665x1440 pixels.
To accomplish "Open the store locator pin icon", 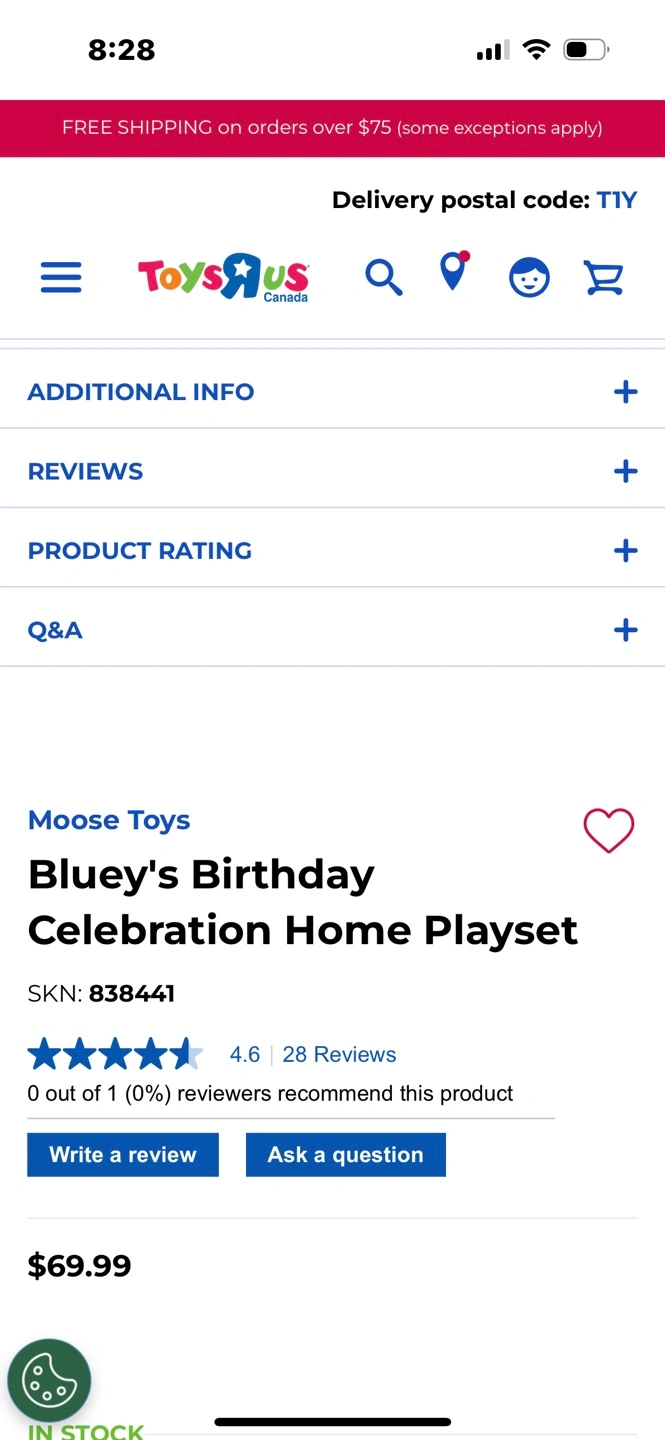I will coord(454,272).
